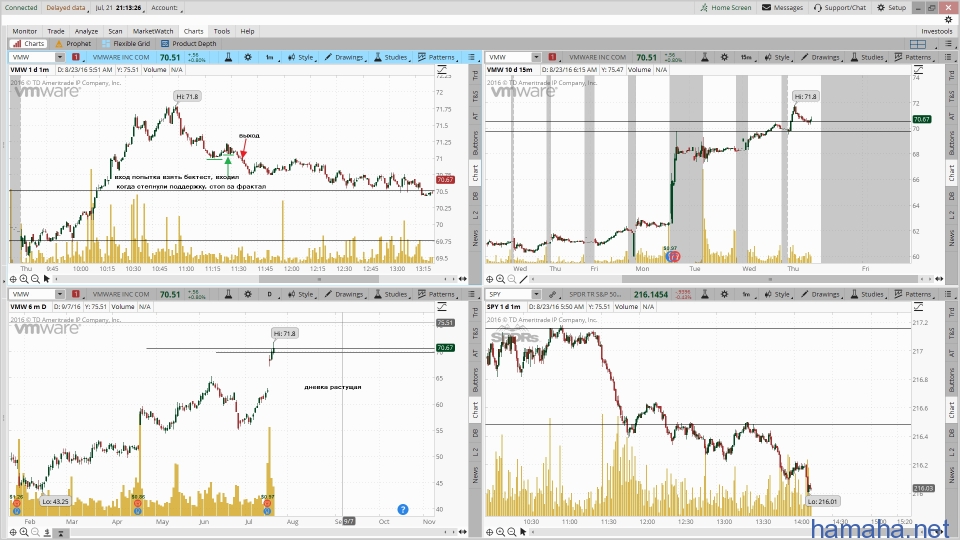
Task: Click zoom-in magnifier under top-left chart
Action: tap(24, 279)
